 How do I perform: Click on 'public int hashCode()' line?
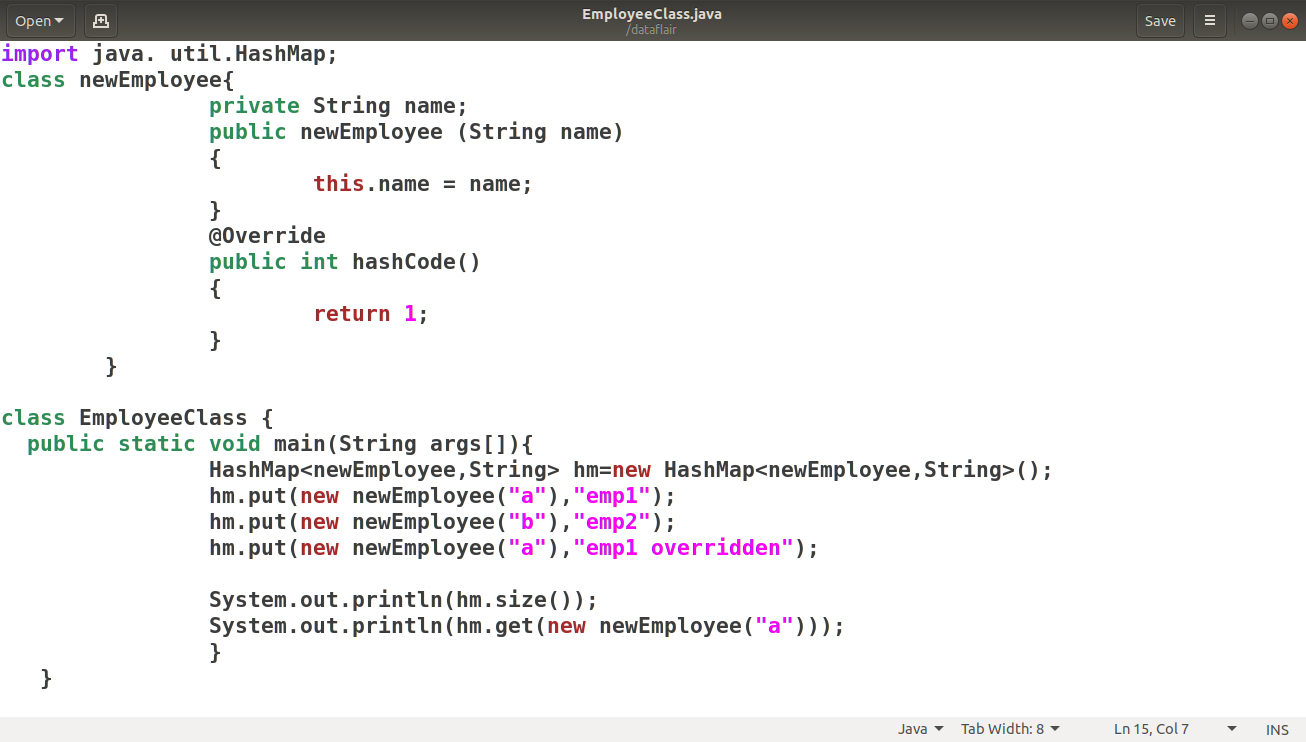[x=345, y=262]
